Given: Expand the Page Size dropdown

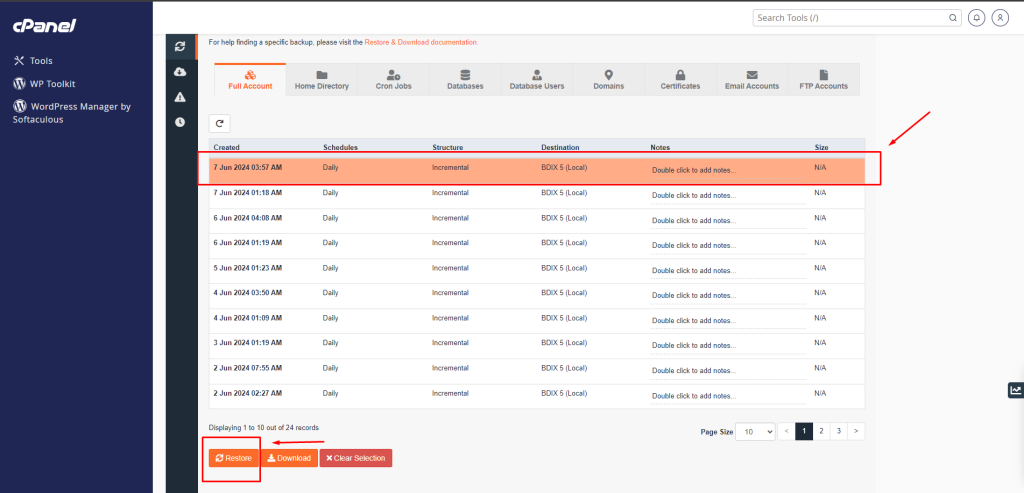Looking at the screenshot, I should tap(755, 431).
